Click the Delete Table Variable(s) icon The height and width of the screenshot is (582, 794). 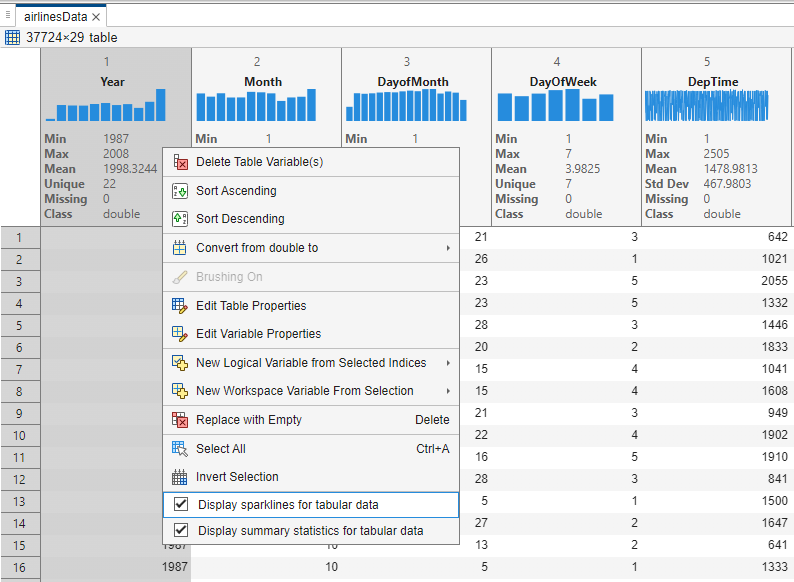180,162
